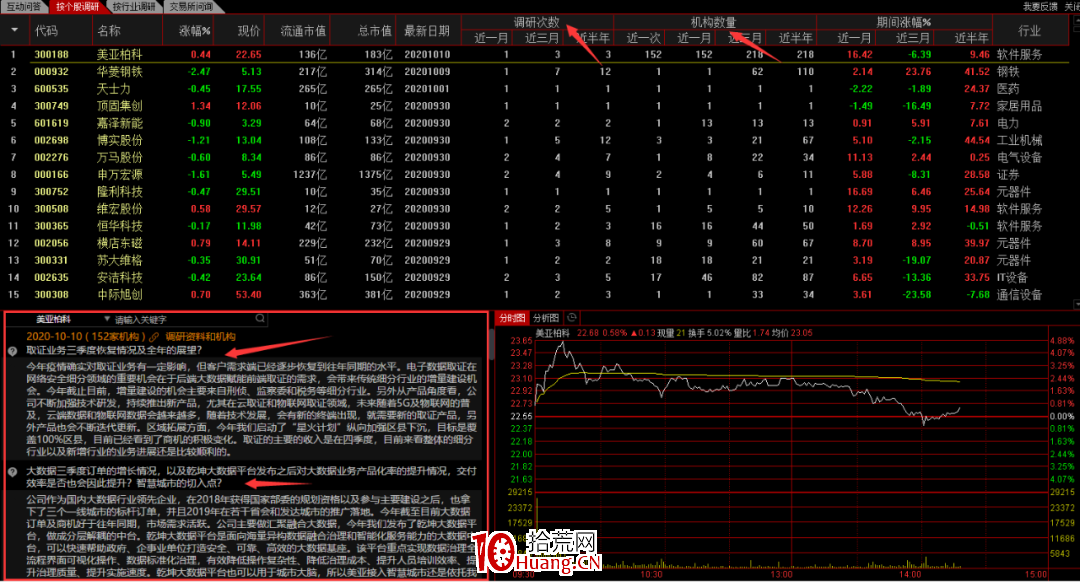Screen dimensions: 1080x582
Task: Select stock row 美亚柏科
Action: (x=536, y=54)
